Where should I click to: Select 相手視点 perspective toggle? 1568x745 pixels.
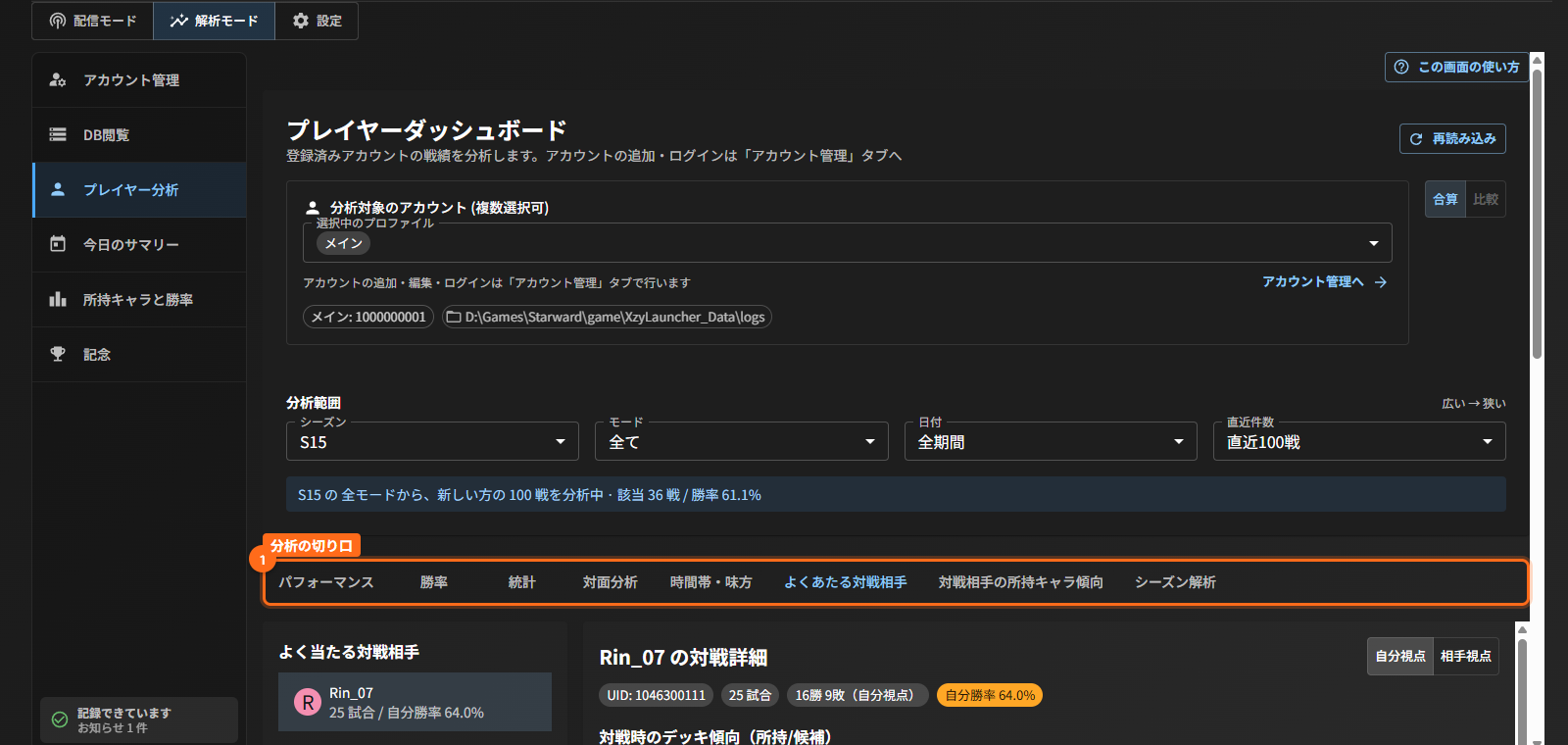1466,656
